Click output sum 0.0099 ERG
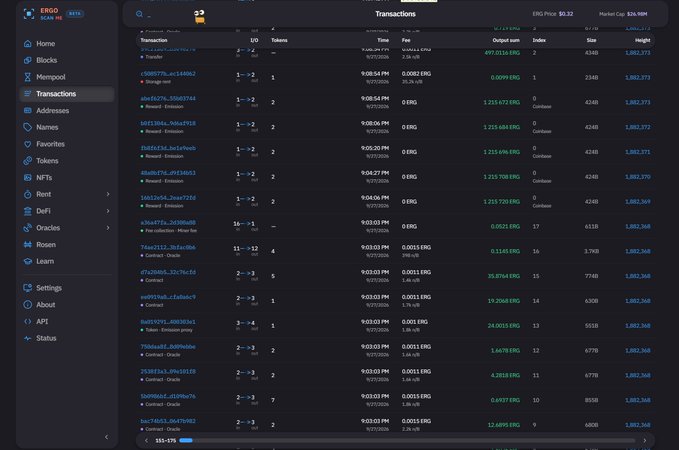Viewport: 679px width, 450px height. tap(505, 78)
